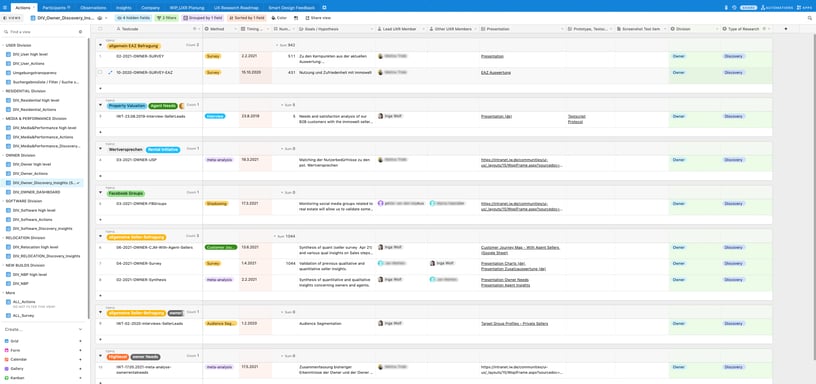Screen dimensions: 816x384
Task: Collapse the Create section chevron
Action: point(80,329)
